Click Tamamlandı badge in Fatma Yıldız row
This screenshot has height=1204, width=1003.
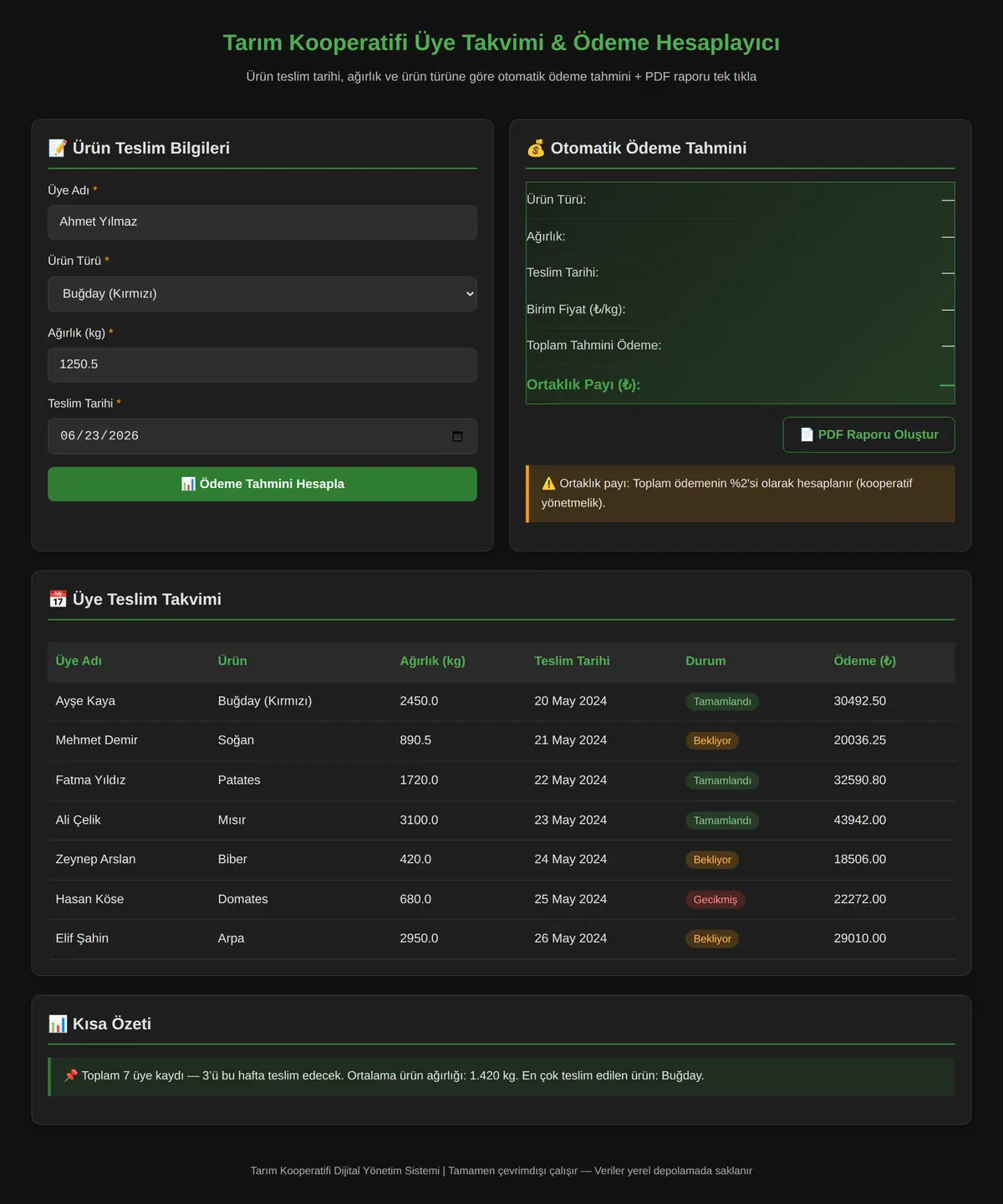point(722,781)
